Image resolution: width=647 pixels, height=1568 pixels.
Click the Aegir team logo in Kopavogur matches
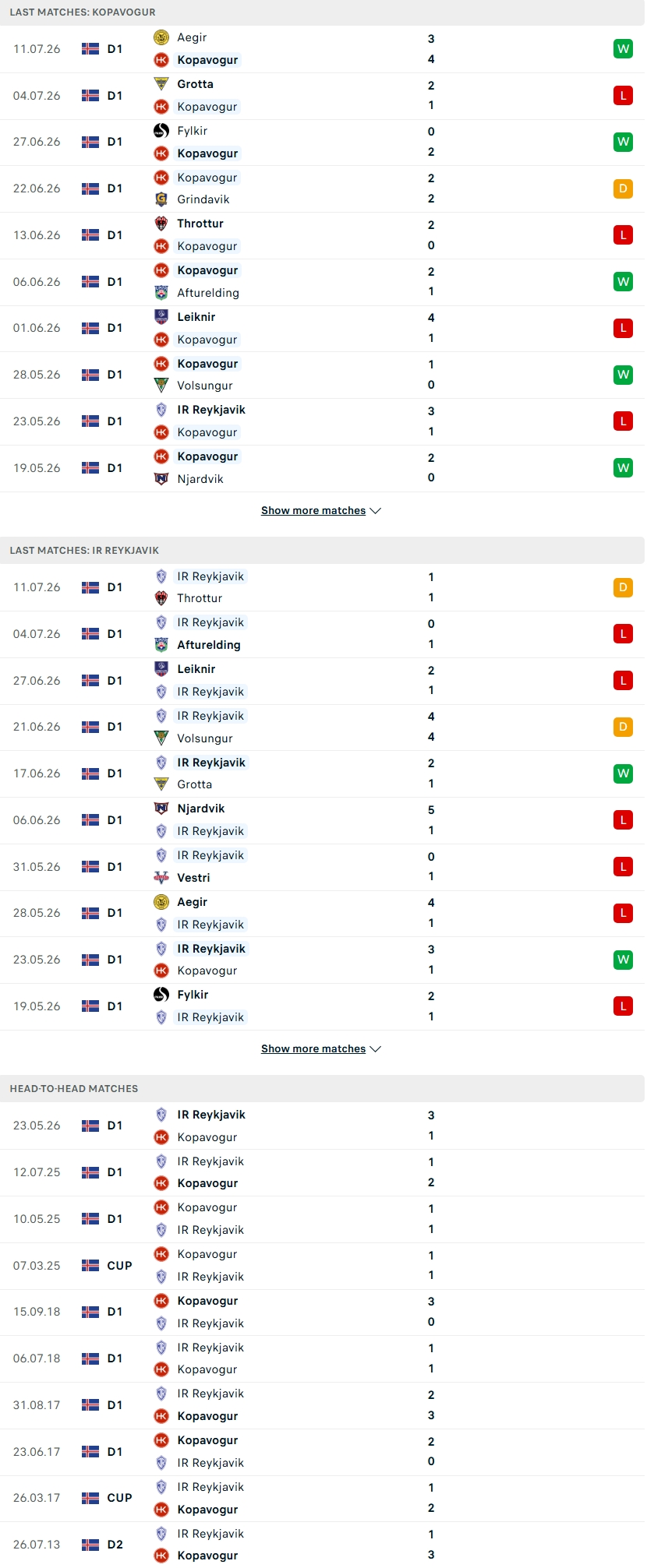point(161,37)
